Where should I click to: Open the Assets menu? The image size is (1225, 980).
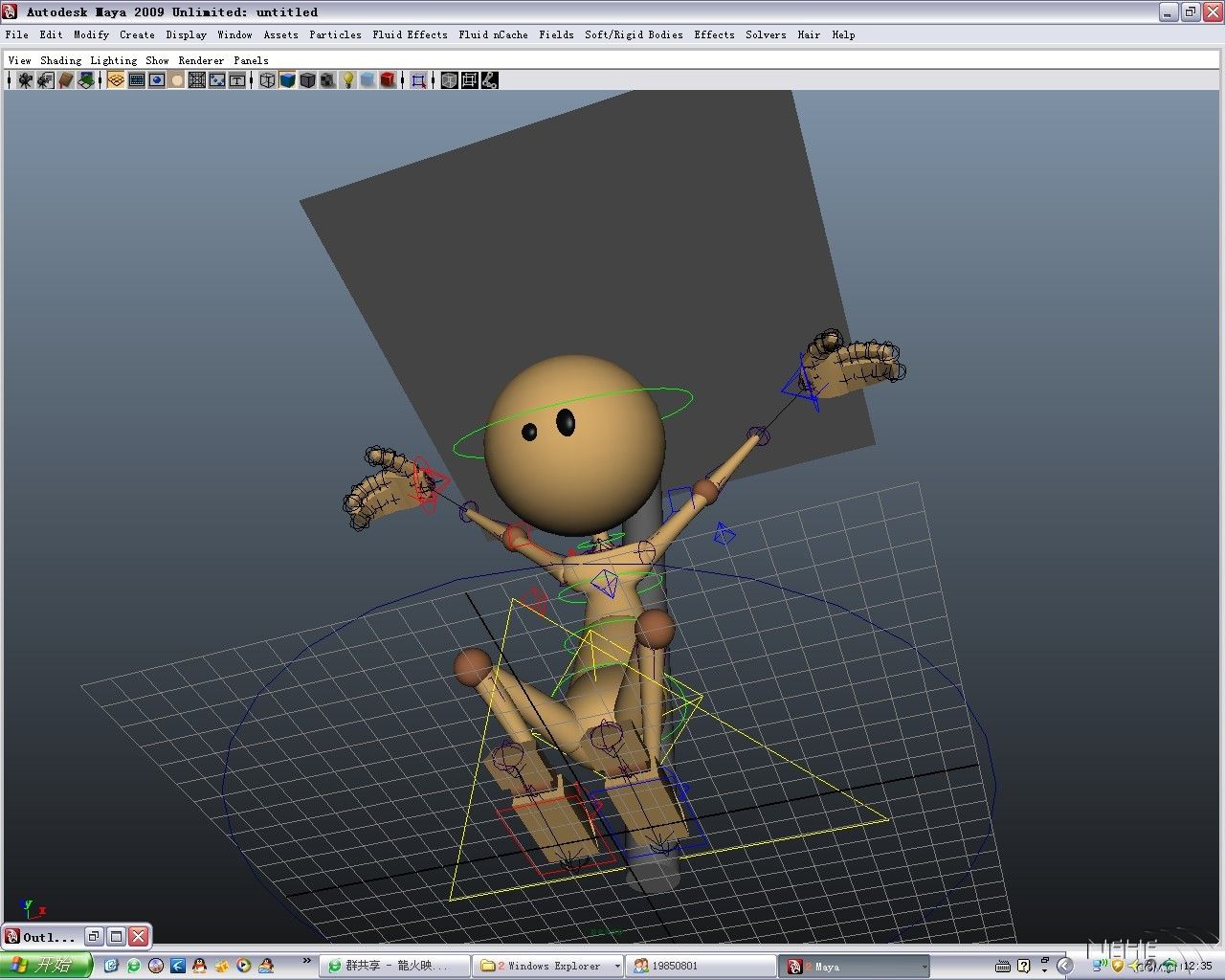click(x=280, y=34)
